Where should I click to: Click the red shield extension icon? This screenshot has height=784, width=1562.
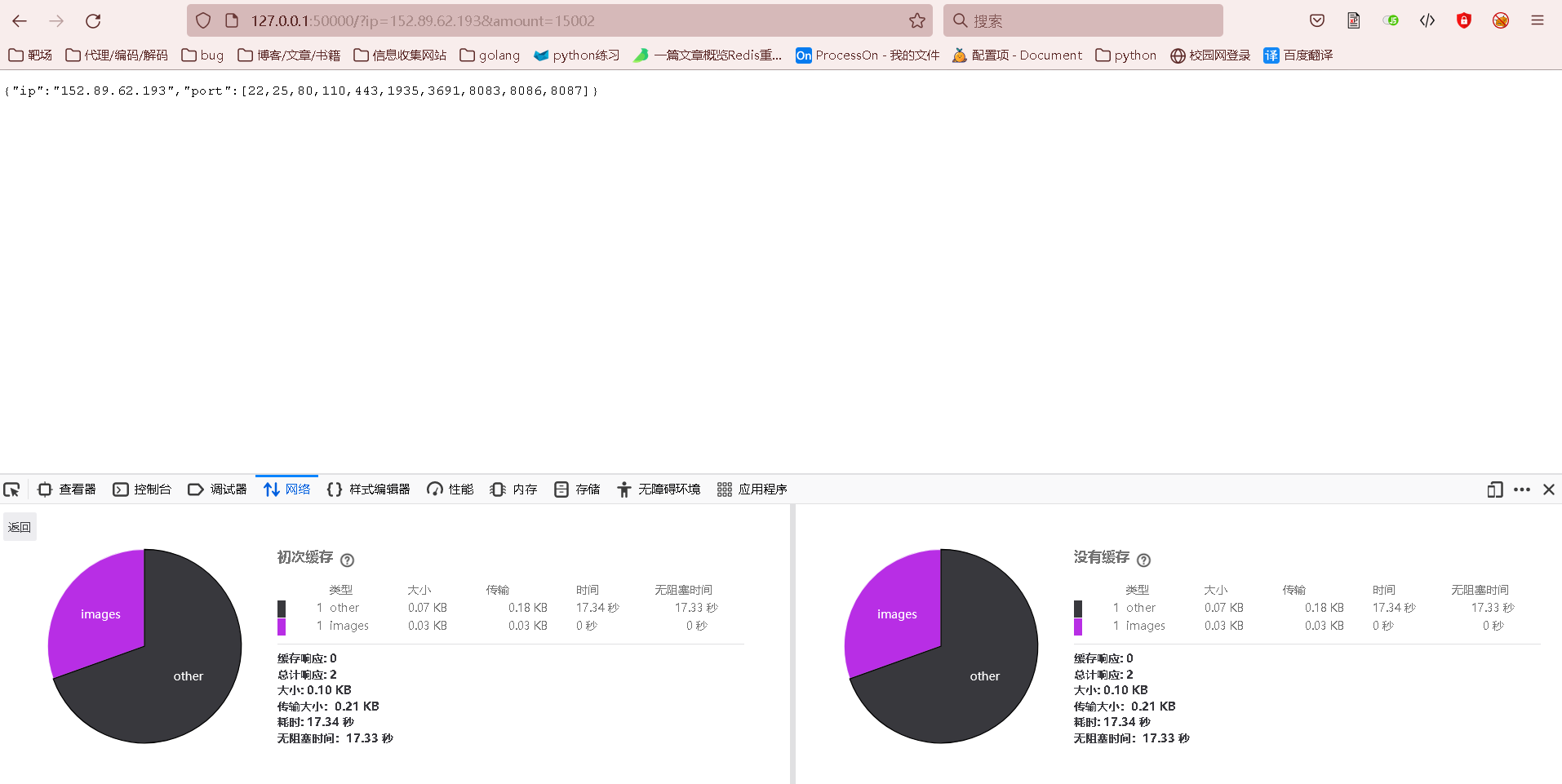click(x=1463, y=21)
